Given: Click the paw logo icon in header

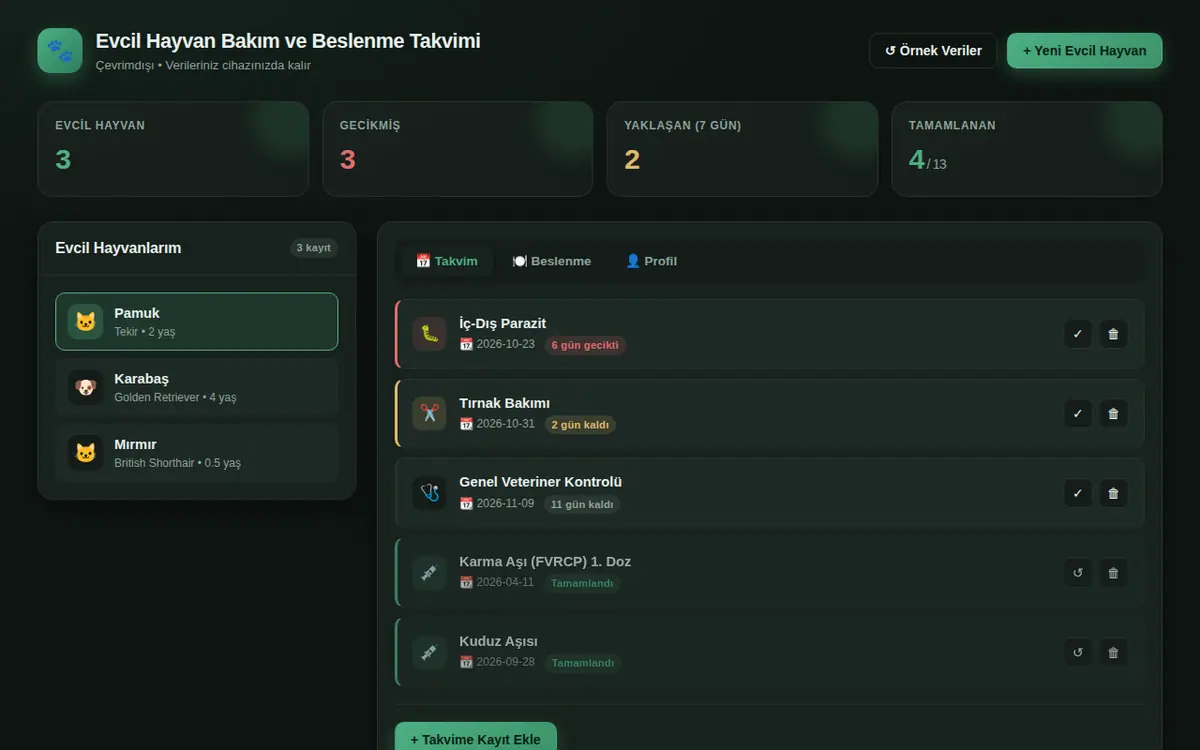Looking at the screenshot, I should click(x=60, y=51).
